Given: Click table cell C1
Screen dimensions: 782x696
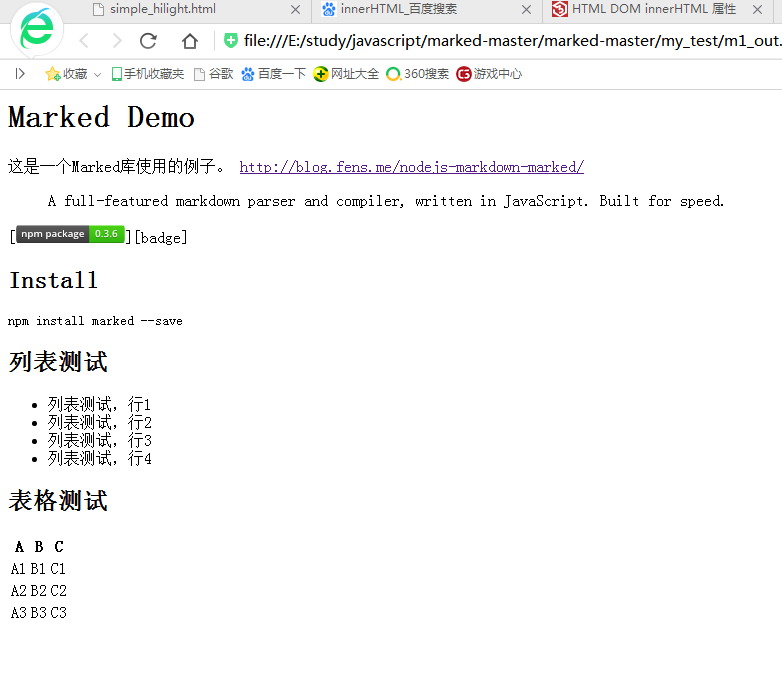Looking at the screenshot, I should point(58,569).
